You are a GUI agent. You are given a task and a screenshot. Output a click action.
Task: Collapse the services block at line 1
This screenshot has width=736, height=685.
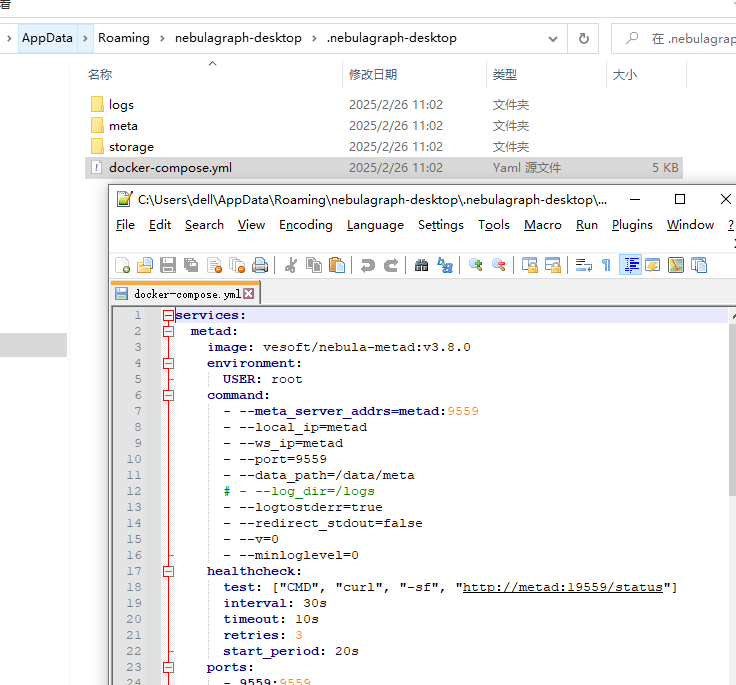tap(168, 316)
